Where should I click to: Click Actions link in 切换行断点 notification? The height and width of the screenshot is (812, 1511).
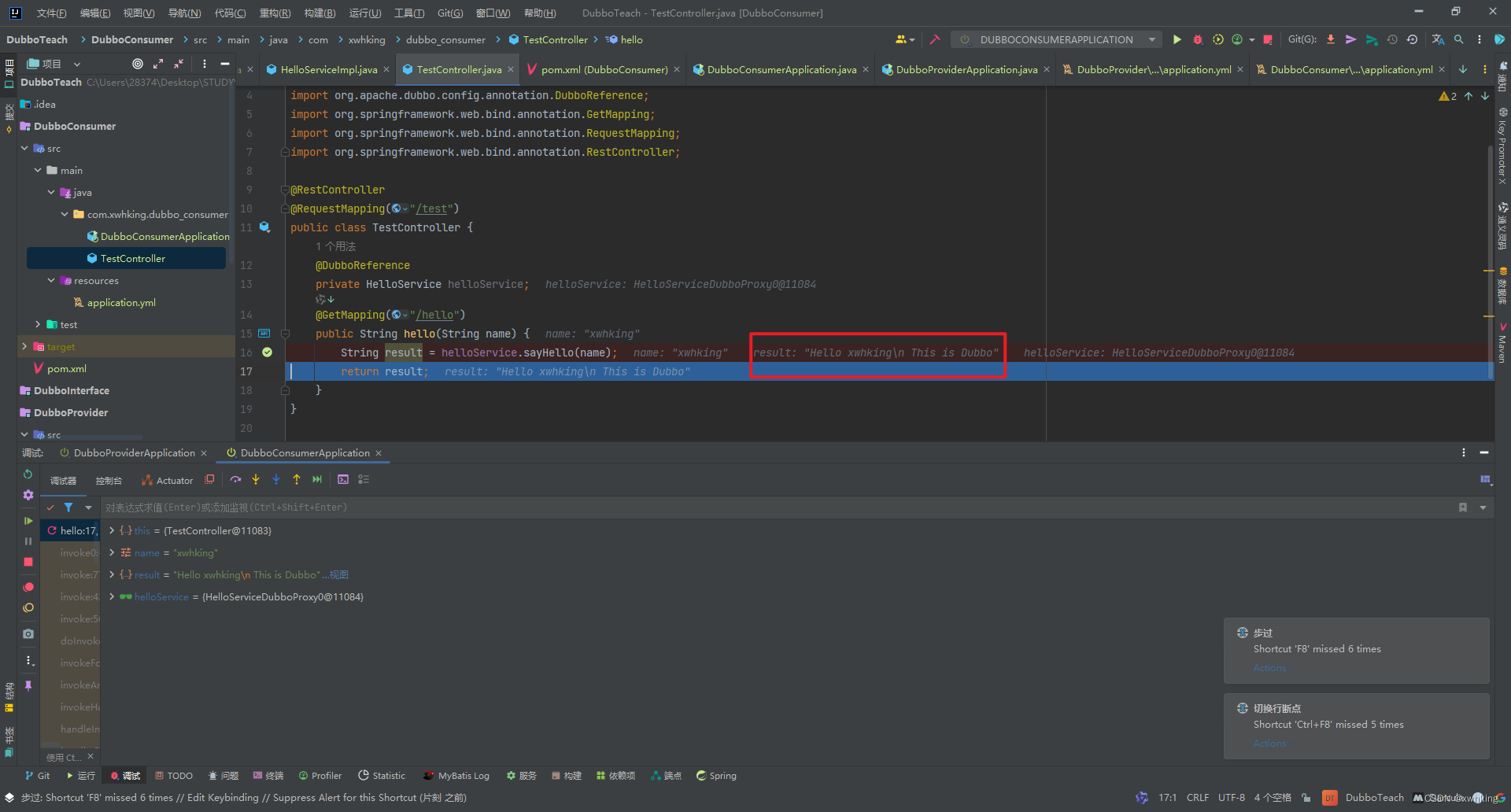click(x=1269, y=744)
